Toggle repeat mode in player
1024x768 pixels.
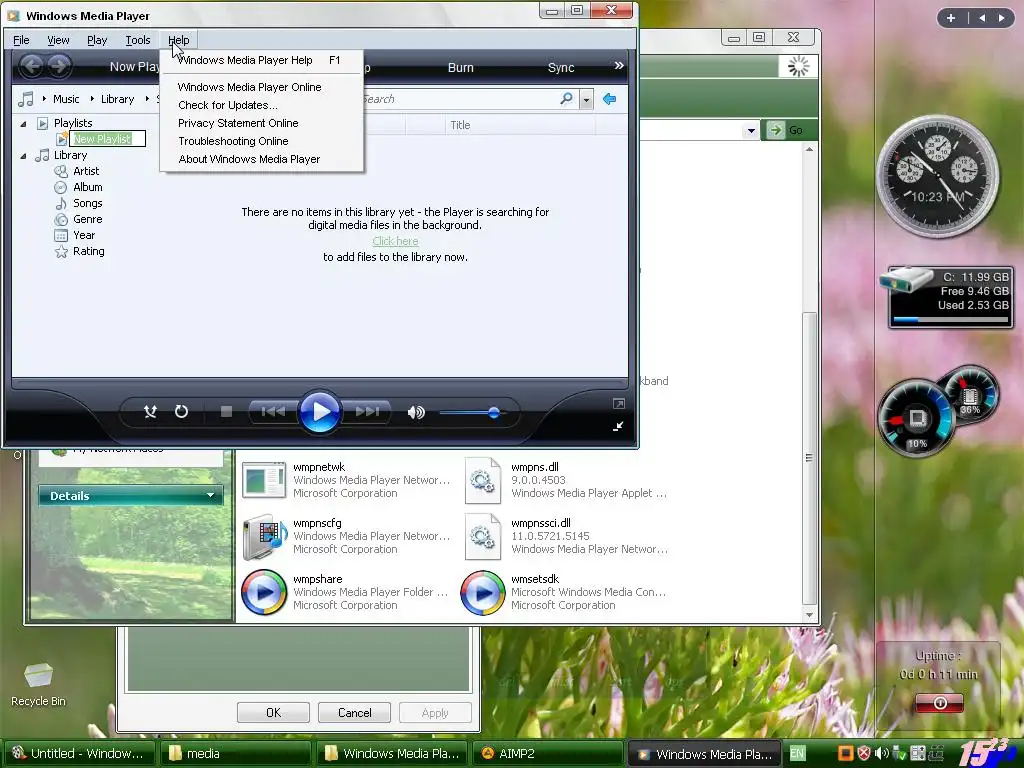[182, 411]
